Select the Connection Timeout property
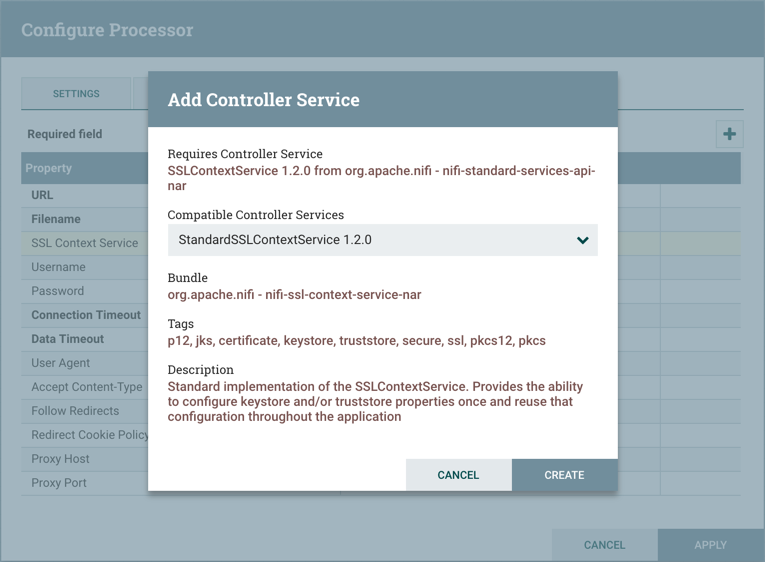Viewport: 765px width, 562px height. point(86,315)
